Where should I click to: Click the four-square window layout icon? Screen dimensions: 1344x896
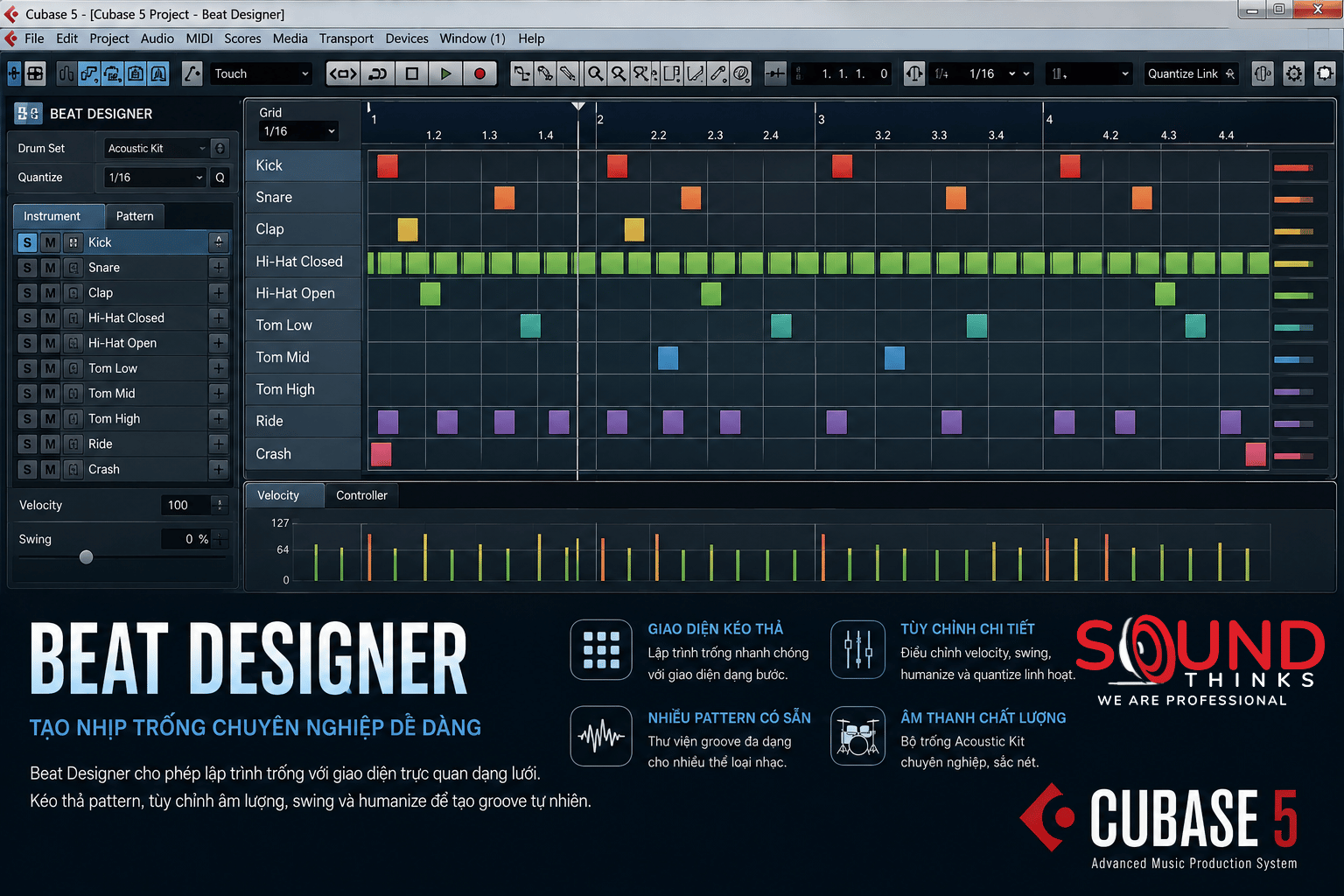35,73
